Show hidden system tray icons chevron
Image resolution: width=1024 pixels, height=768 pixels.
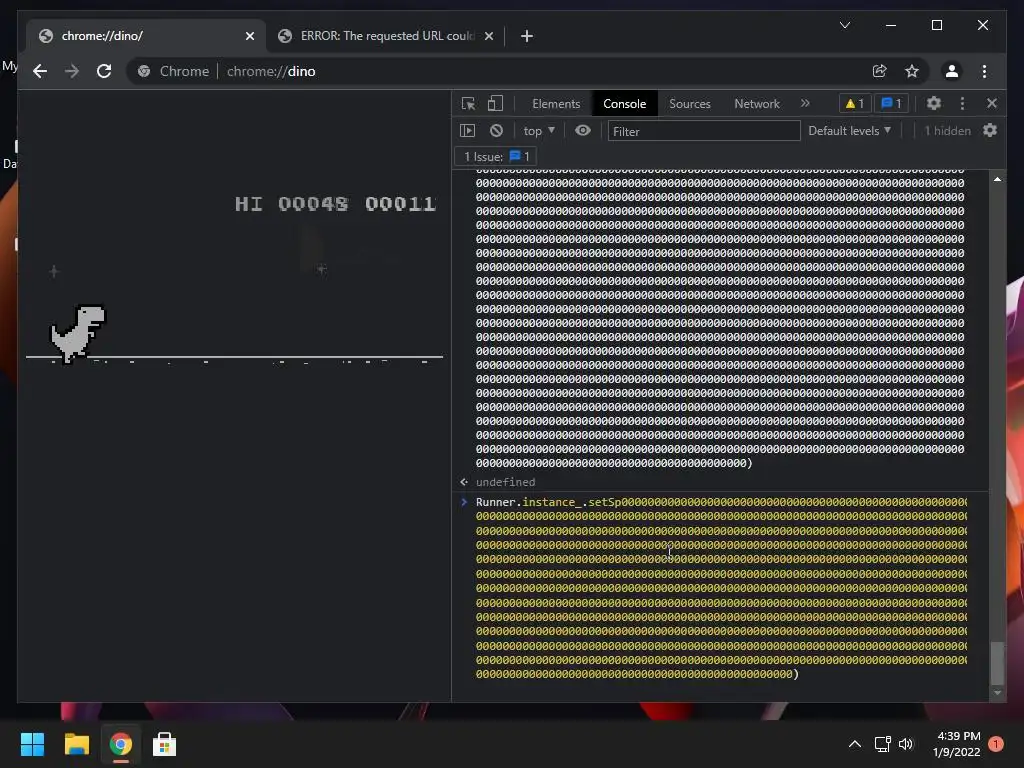[854, 744]
